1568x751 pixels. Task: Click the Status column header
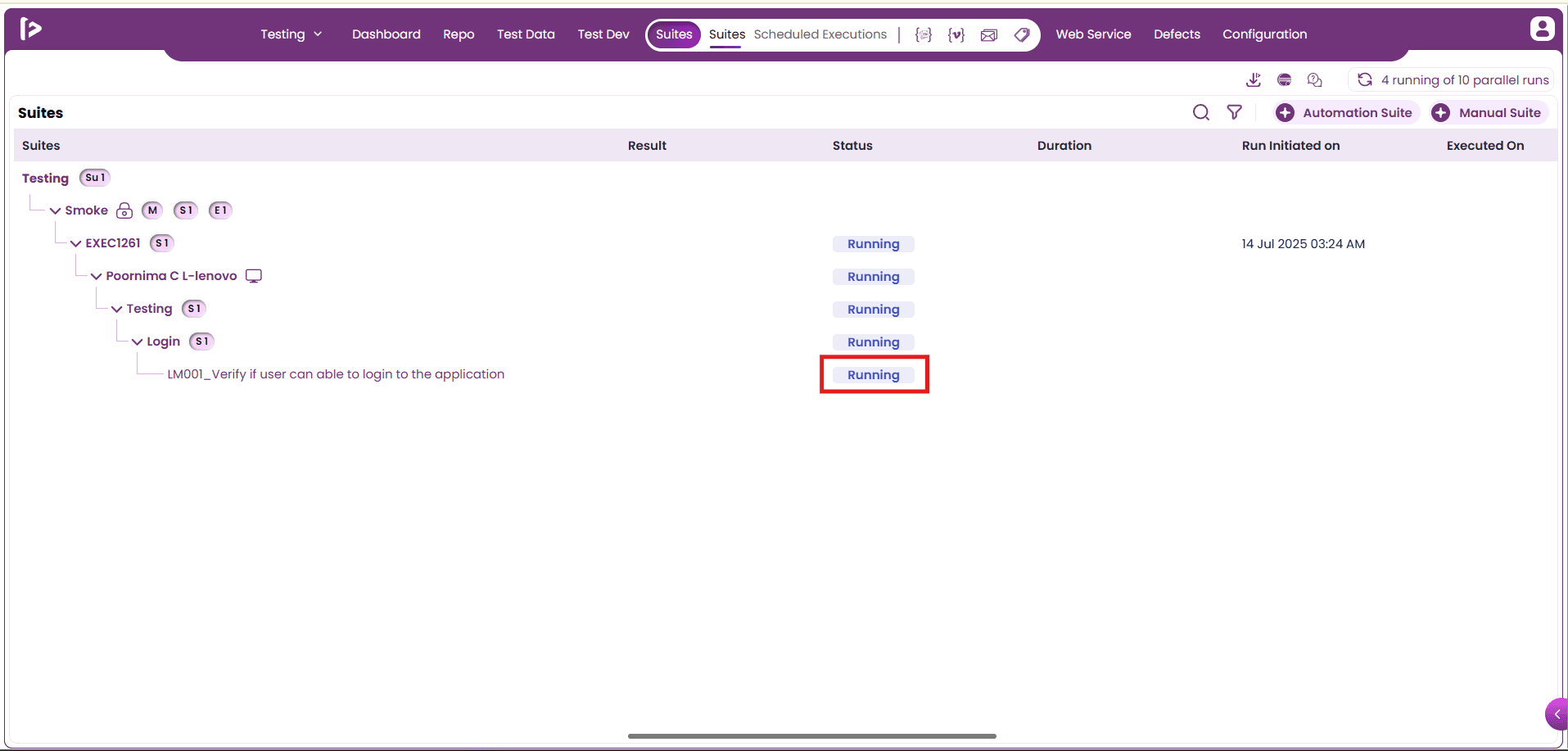(852, 145)
